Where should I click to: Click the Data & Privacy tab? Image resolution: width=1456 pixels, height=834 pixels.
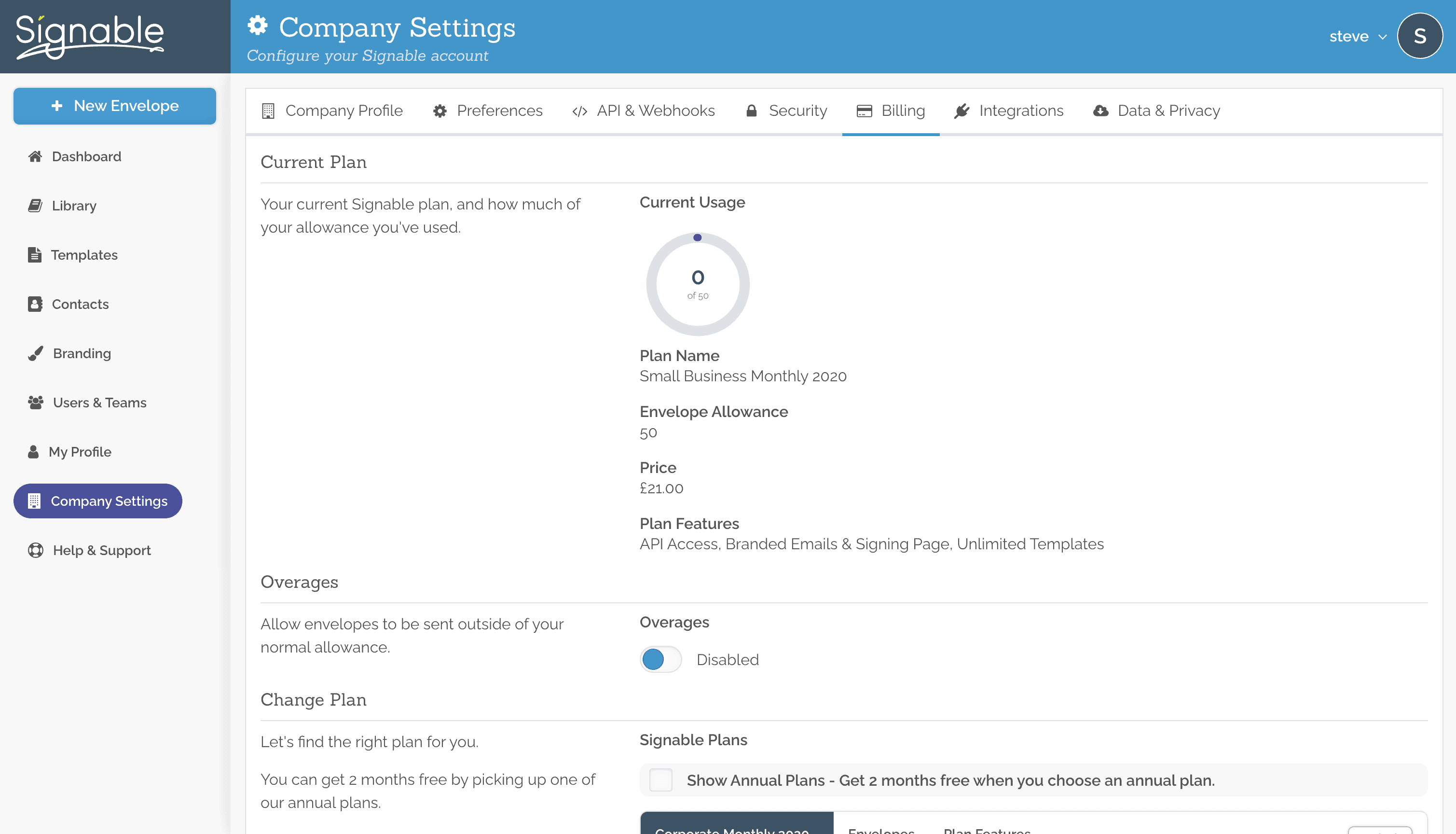click(x=1168, y=110)
